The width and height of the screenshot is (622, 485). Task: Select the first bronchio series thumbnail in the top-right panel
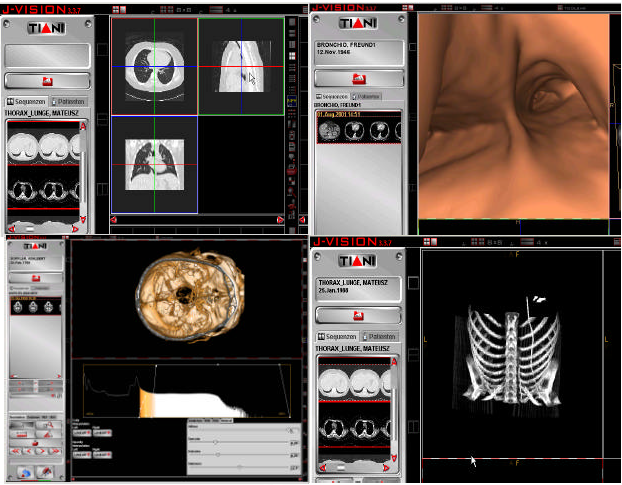(329, 128)
